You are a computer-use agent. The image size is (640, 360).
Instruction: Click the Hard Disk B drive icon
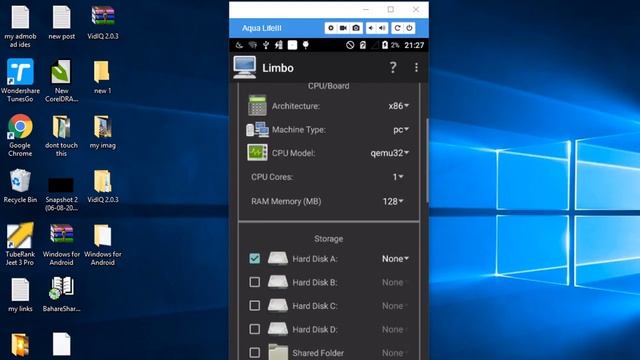point(278,282)
